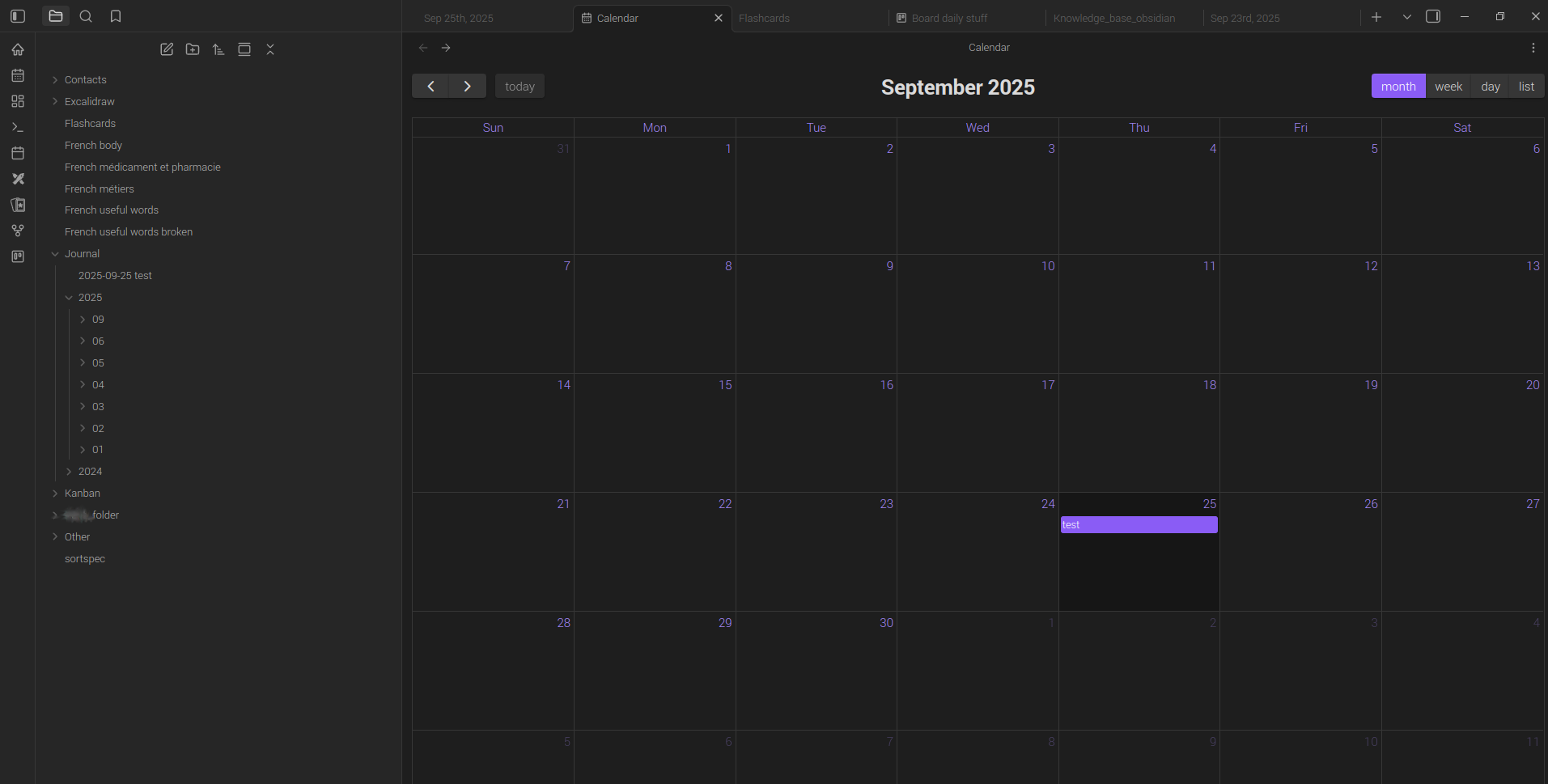Open the search panel icon

click(x=86, y=16)
